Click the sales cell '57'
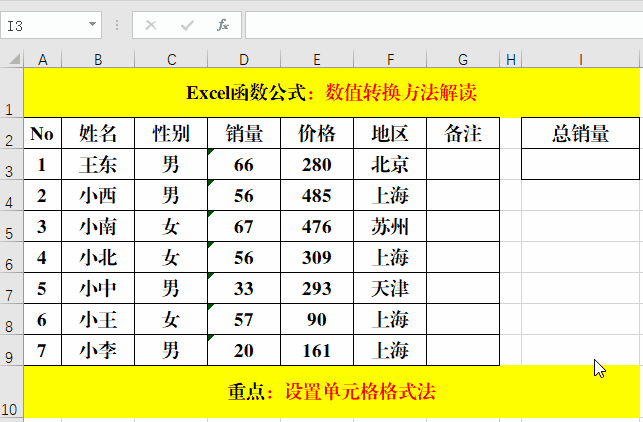This screenshot has height=422, width=643. click(x=244, y=319)
